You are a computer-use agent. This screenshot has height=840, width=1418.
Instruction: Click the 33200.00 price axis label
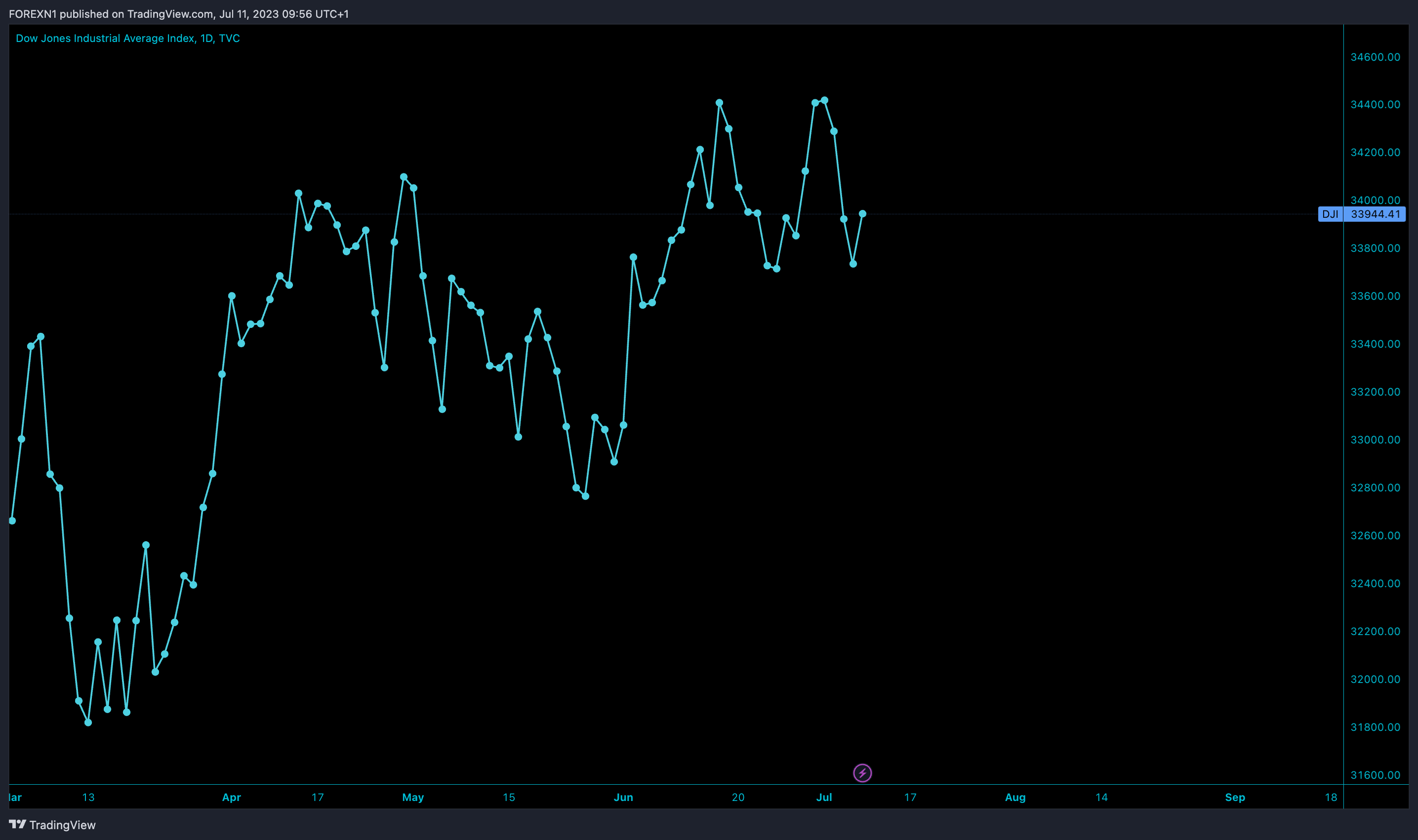pos(1375,392)
